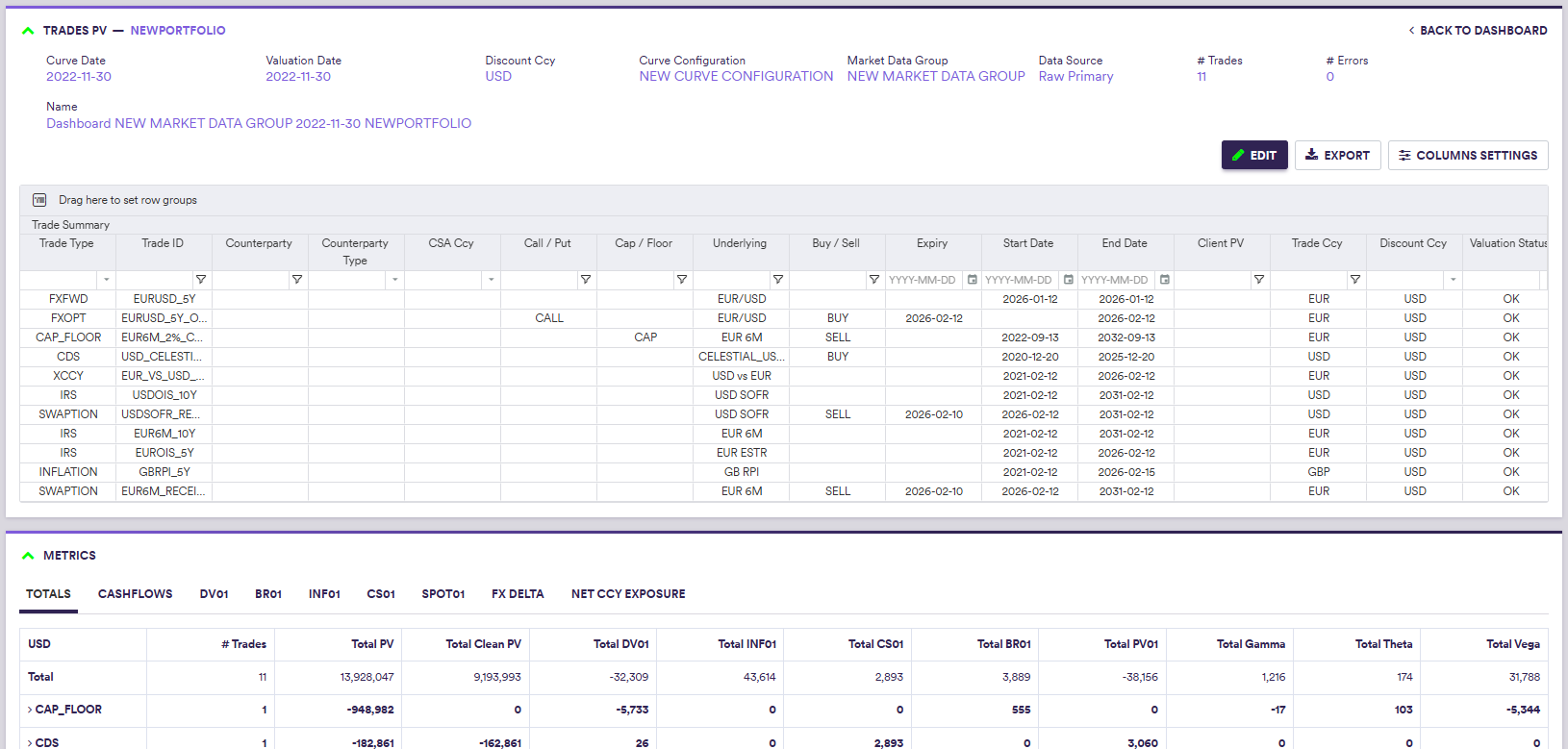Screen dimensions: 1568x749
Task: Collapse the Trades PV section chevron
Action: (28, 31)
